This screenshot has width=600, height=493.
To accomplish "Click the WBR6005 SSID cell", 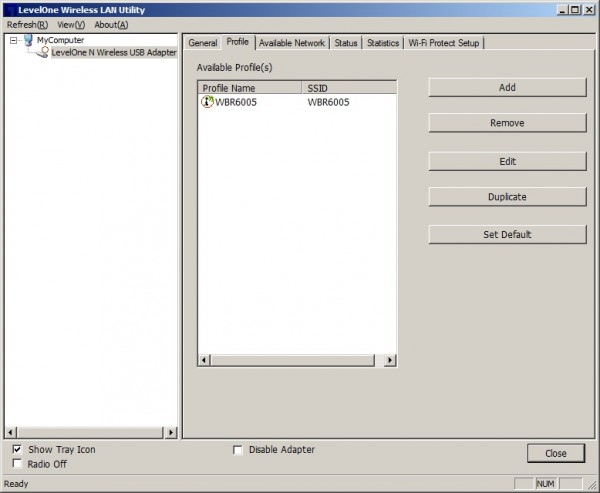I will (328, 102).
